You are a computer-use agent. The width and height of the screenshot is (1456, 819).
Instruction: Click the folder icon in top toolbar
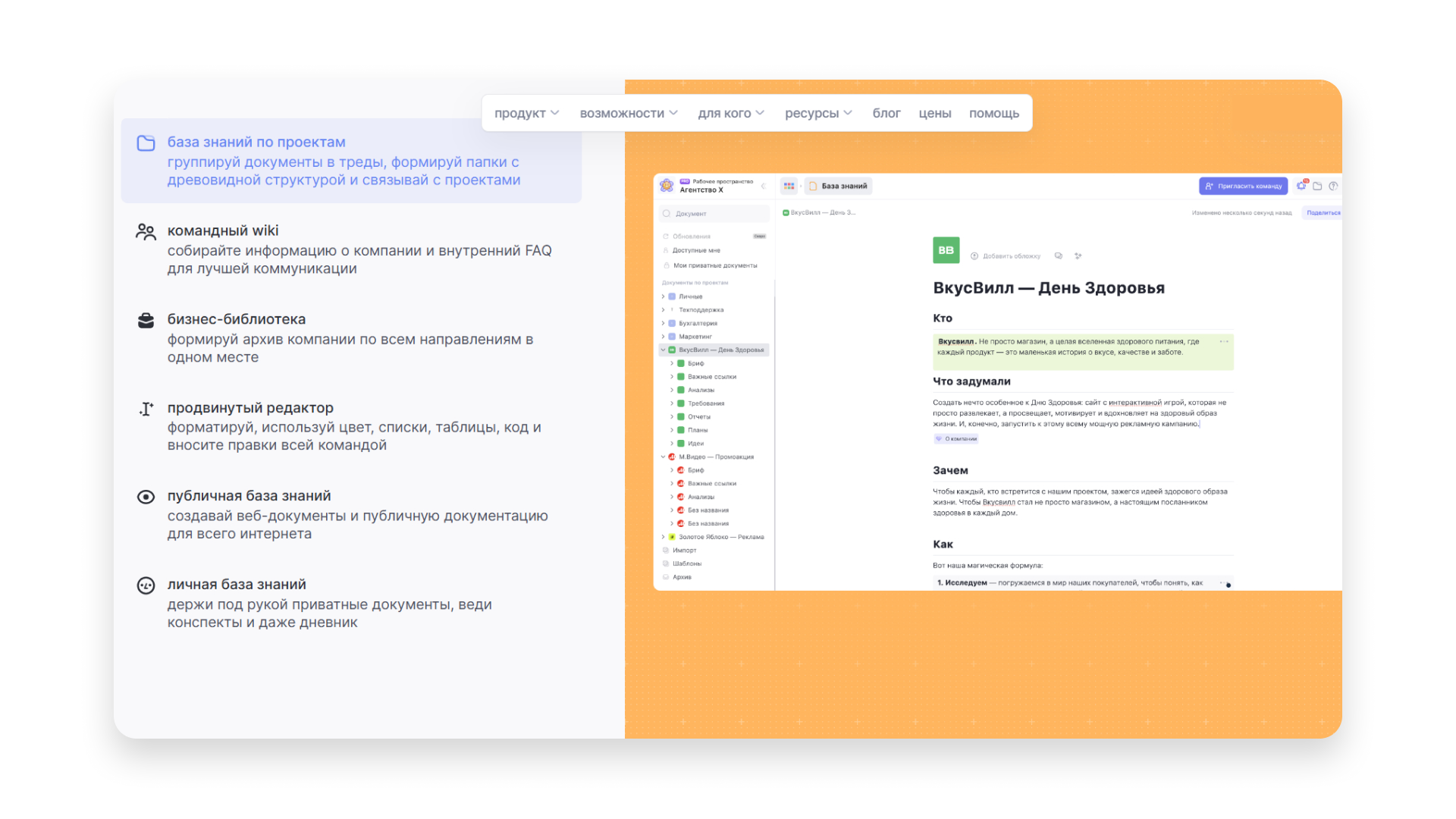point(1318,186)
